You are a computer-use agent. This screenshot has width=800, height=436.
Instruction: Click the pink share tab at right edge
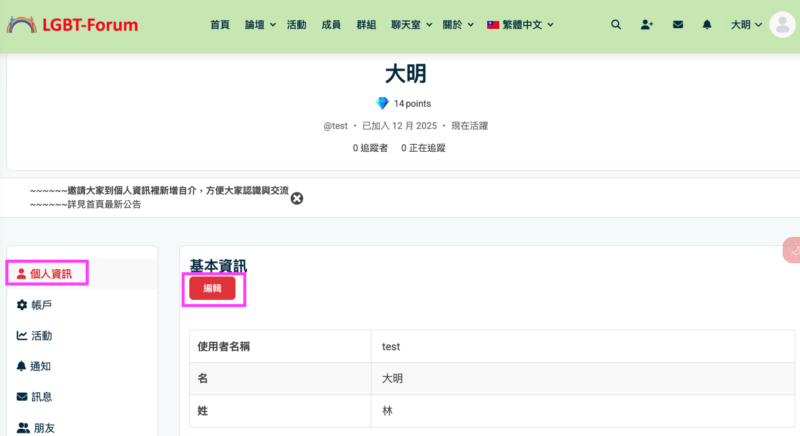coord(792,250)
